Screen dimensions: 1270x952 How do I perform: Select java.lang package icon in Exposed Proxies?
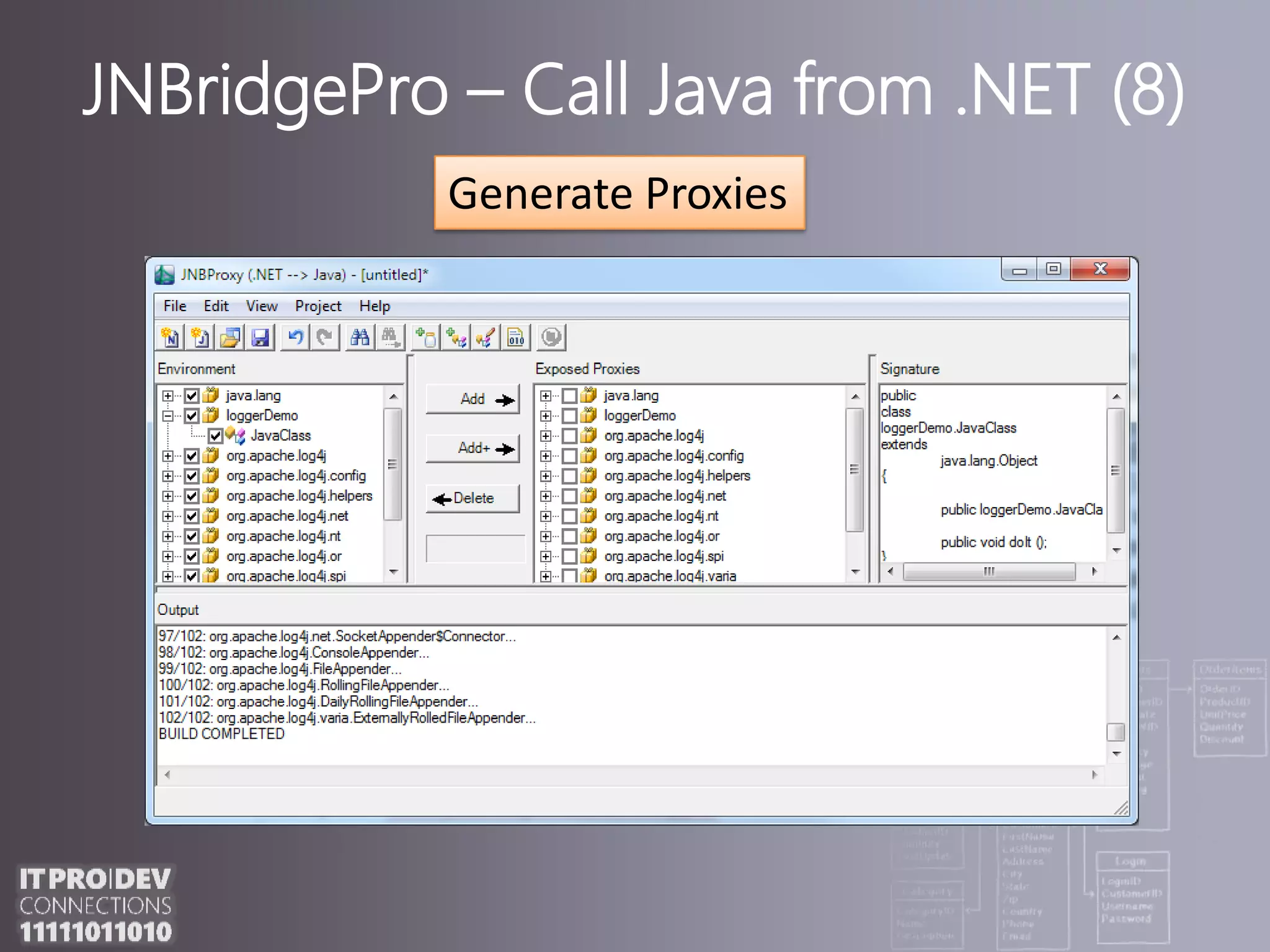click(589, 395)
